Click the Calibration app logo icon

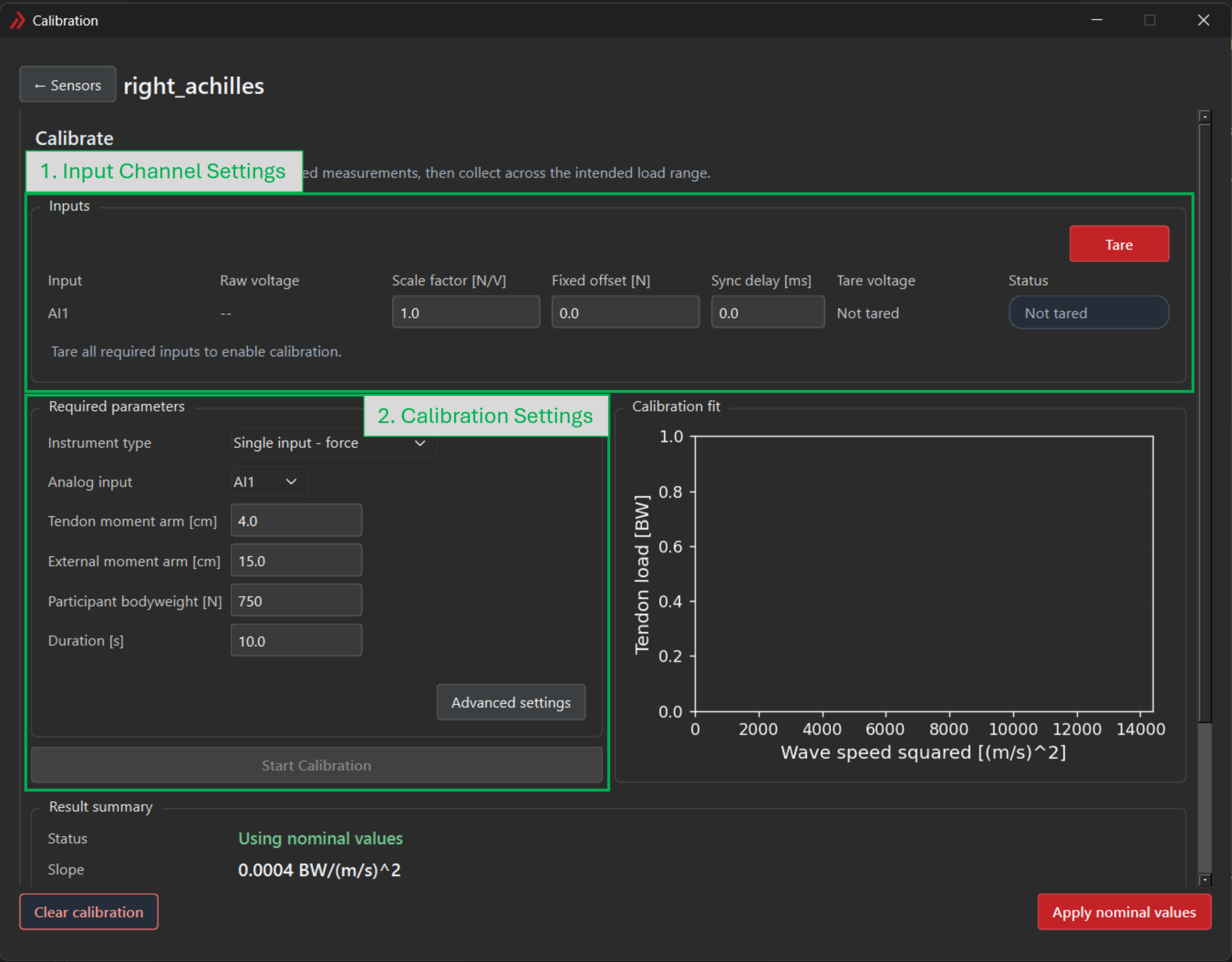click(x=17, y=20)
